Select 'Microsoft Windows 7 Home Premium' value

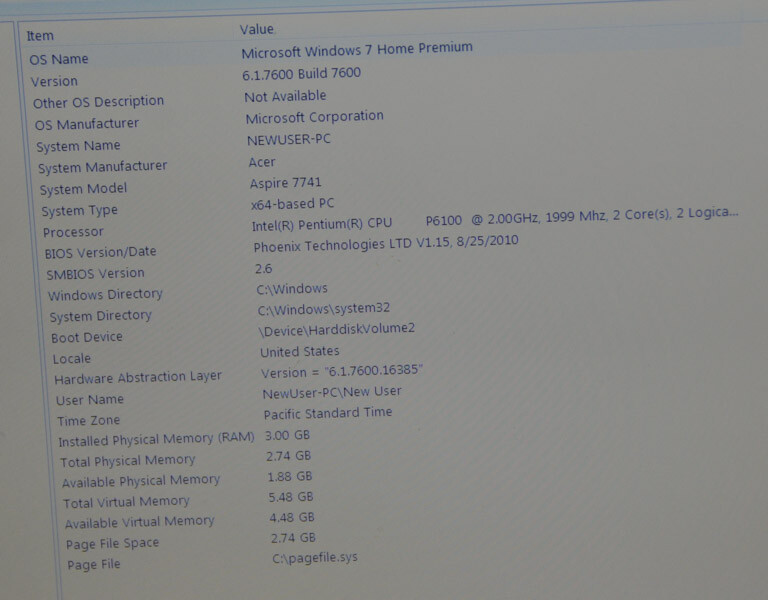click(x=357, y=50)
